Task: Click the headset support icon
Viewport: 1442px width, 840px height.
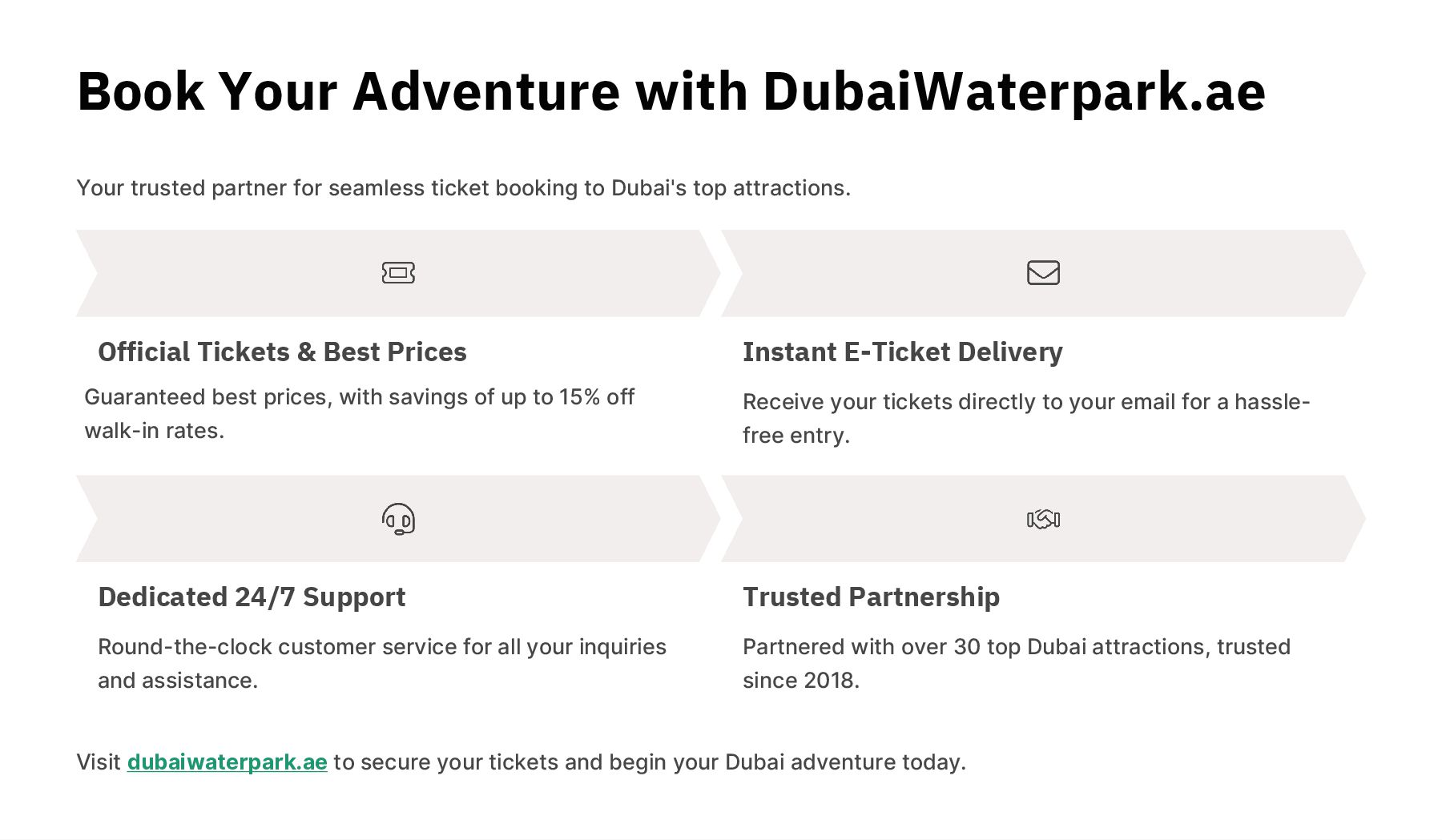Action: (398, 519)
